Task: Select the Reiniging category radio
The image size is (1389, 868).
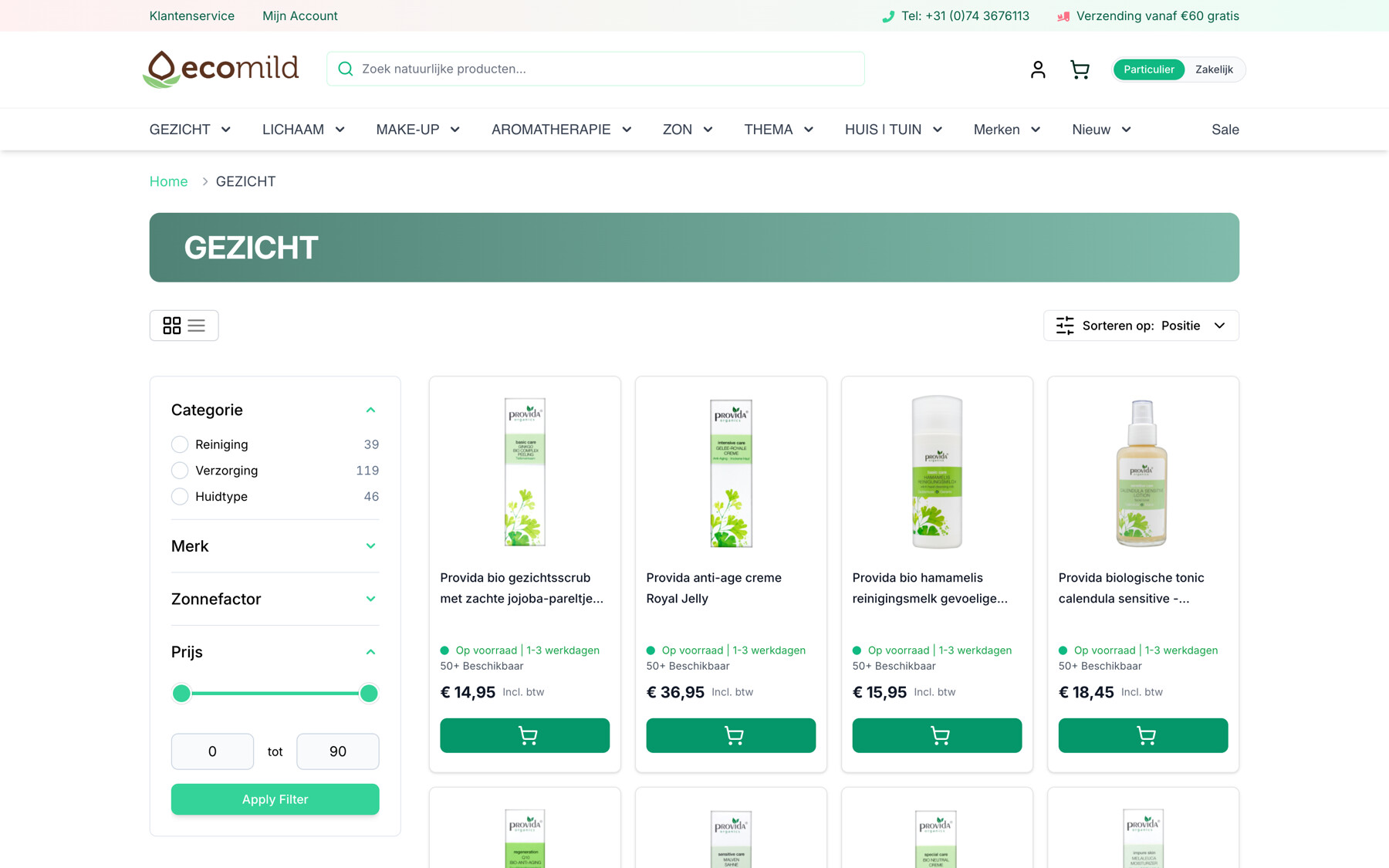Action: coord(180,444)
